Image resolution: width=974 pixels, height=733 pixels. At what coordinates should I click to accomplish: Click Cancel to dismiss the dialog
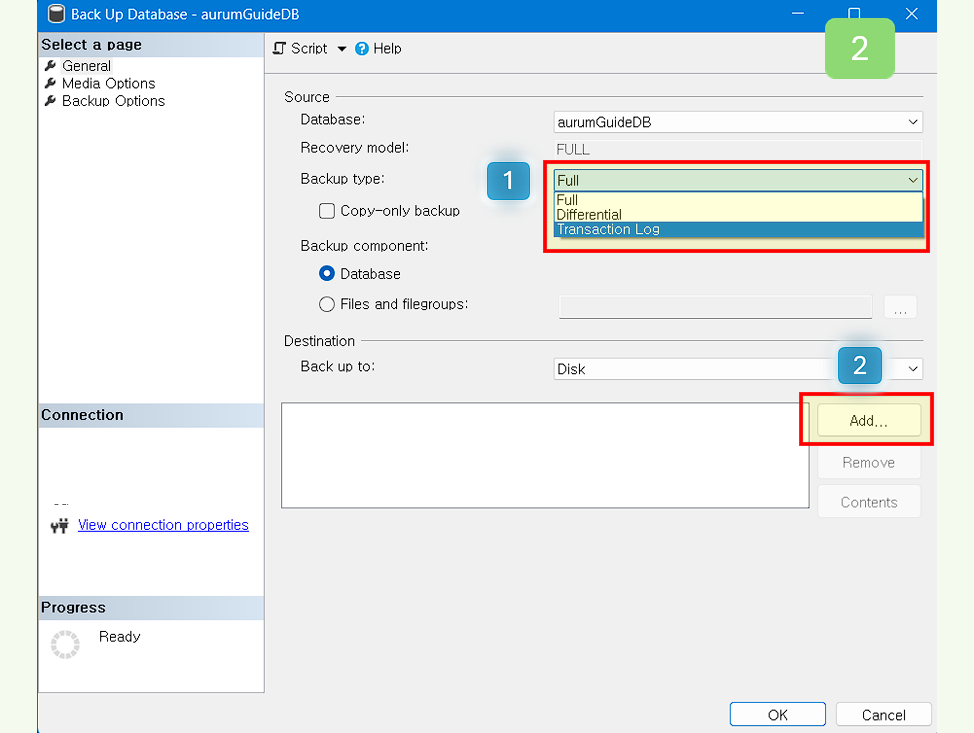tap(883, 714)
